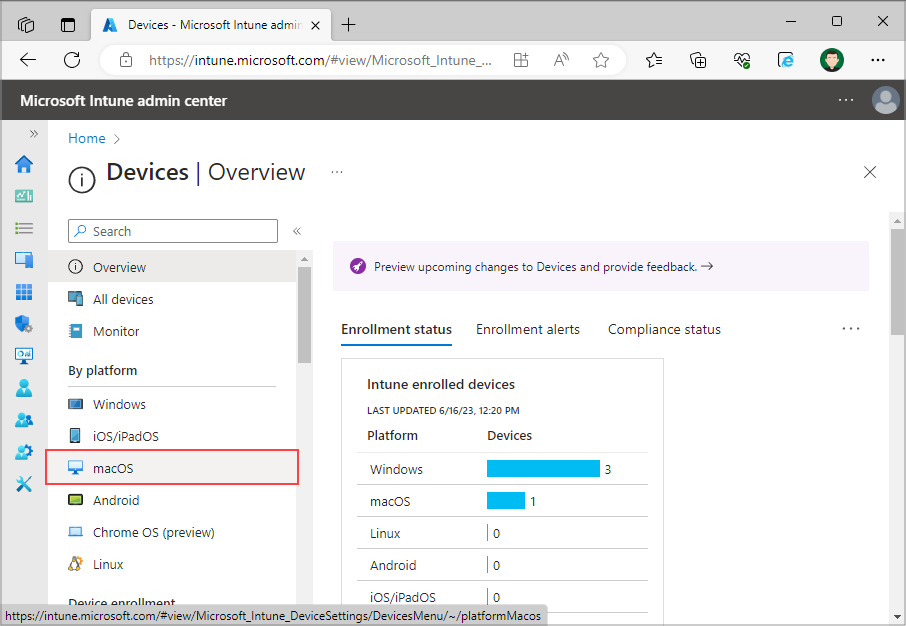The height and width of the screenshot is (626, 906).
Task: Open Intune header more options ellipsis
Action: tap(846, 100)
